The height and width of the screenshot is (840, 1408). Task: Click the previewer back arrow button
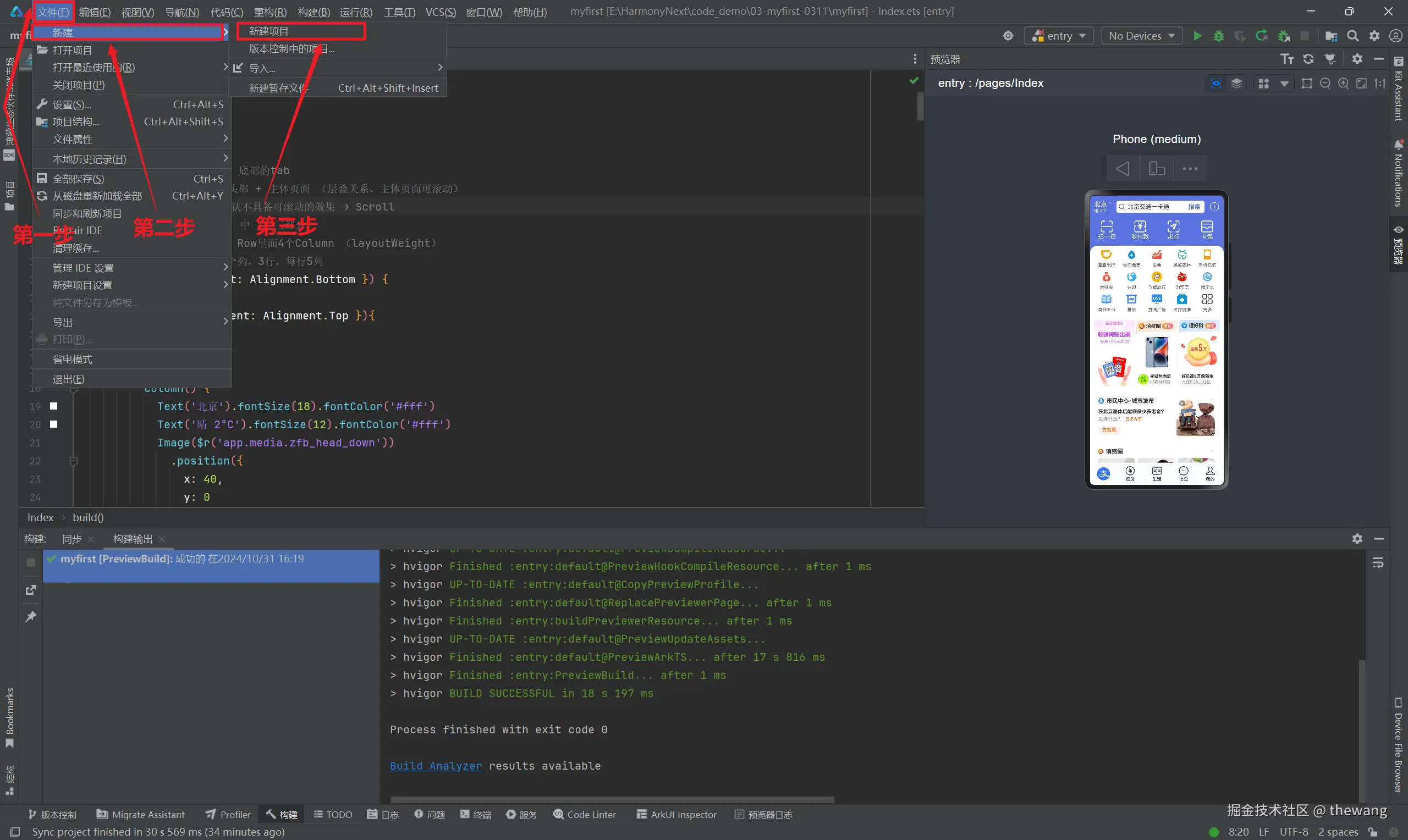click(x=1122, y=169)
